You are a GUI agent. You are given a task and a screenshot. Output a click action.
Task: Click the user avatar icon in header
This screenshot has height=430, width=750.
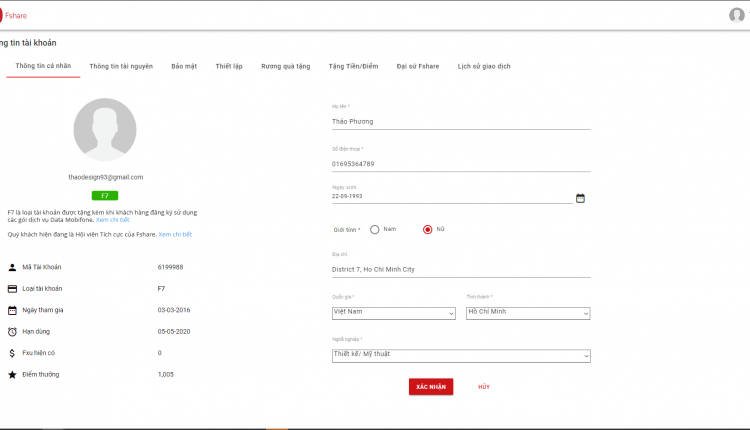[x=737, y=15]
